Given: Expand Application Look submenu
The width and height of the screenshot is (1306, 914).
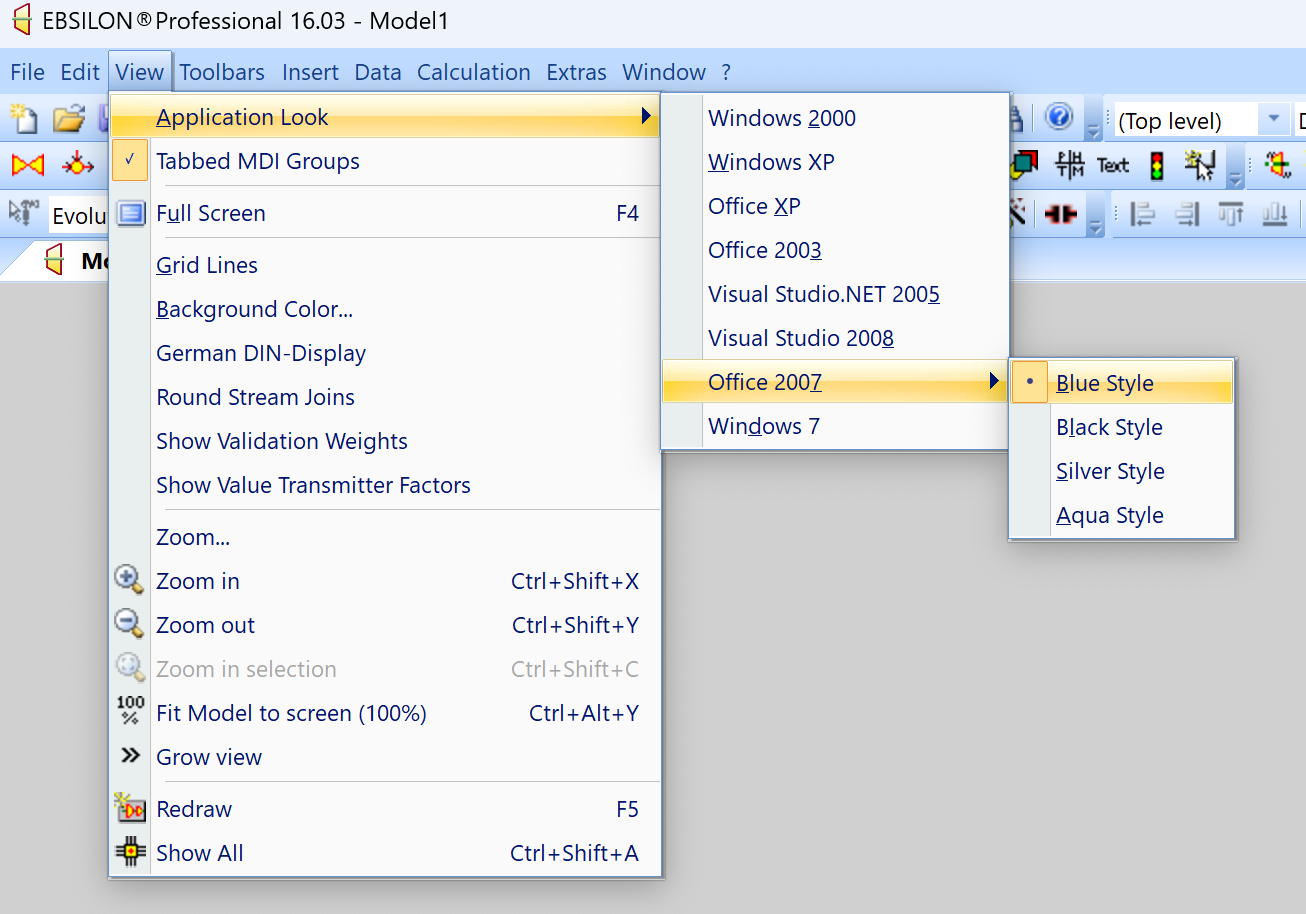Looking at the screenshot, I should click(385, 117).
